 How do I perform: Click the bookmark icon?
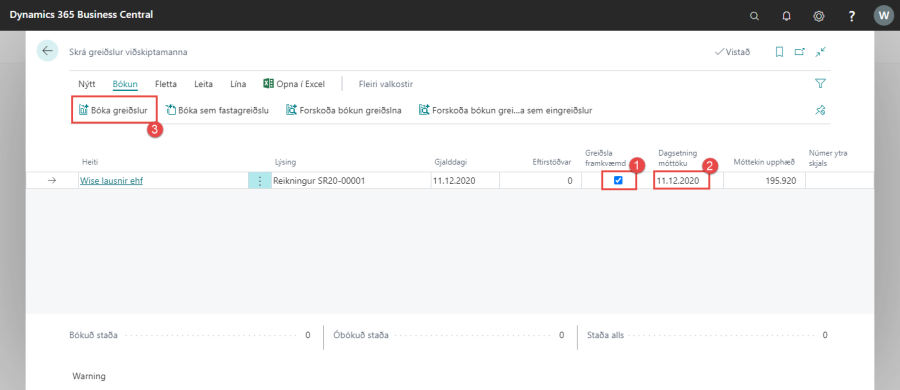point(779,52)
